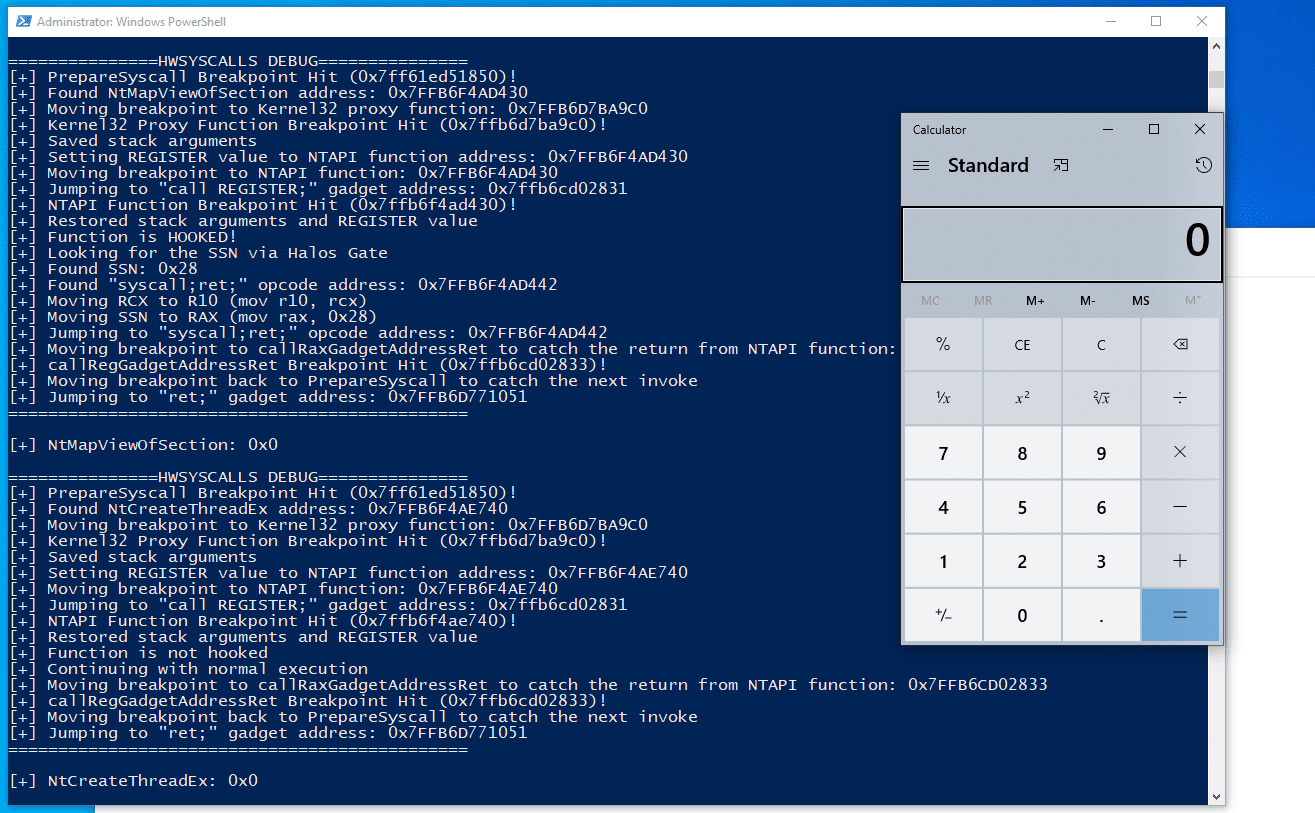Click digit 3 on the keypad

coord(1101,561)
